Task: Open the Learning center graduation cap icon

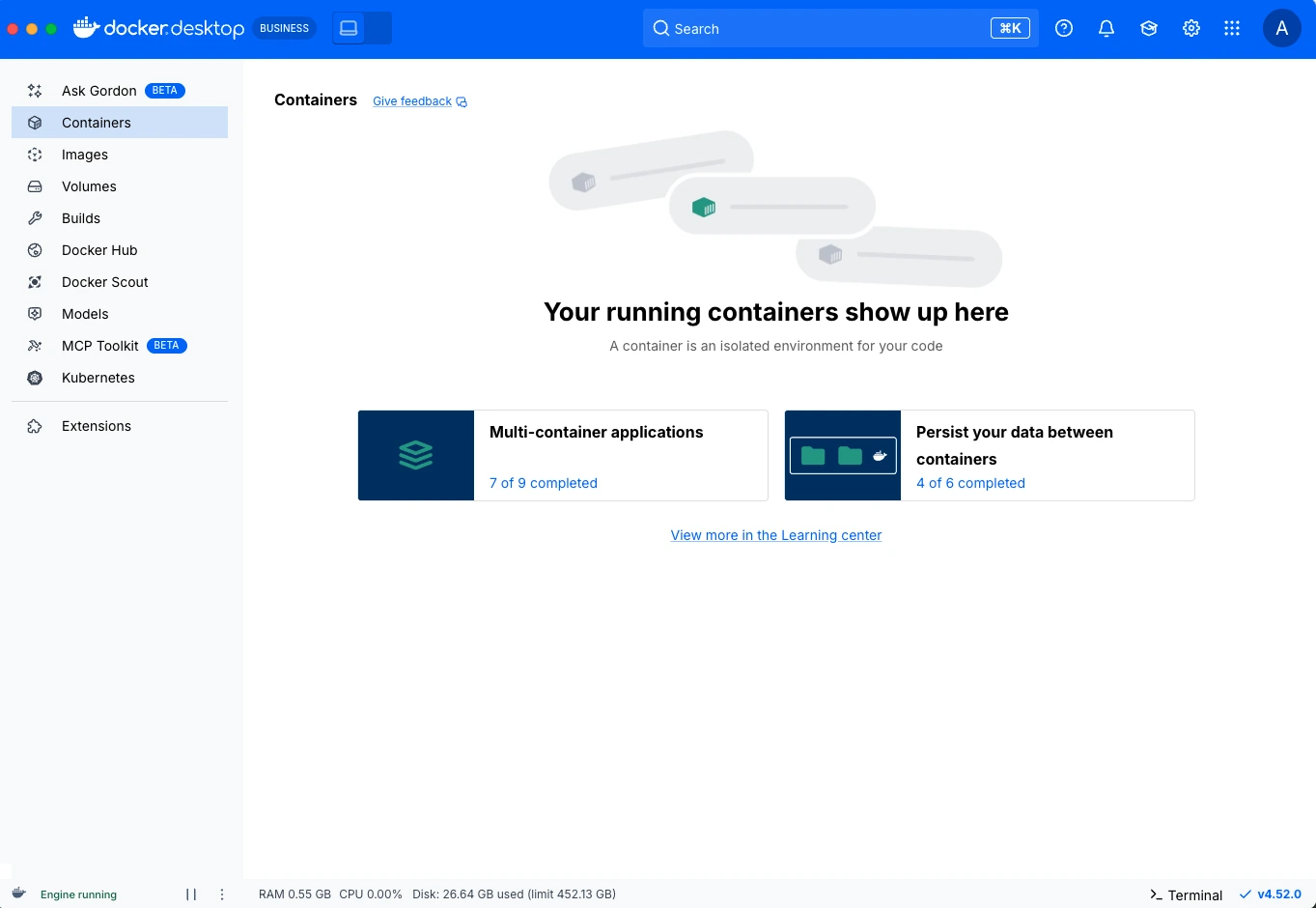Action: (x=1148, y=28)
